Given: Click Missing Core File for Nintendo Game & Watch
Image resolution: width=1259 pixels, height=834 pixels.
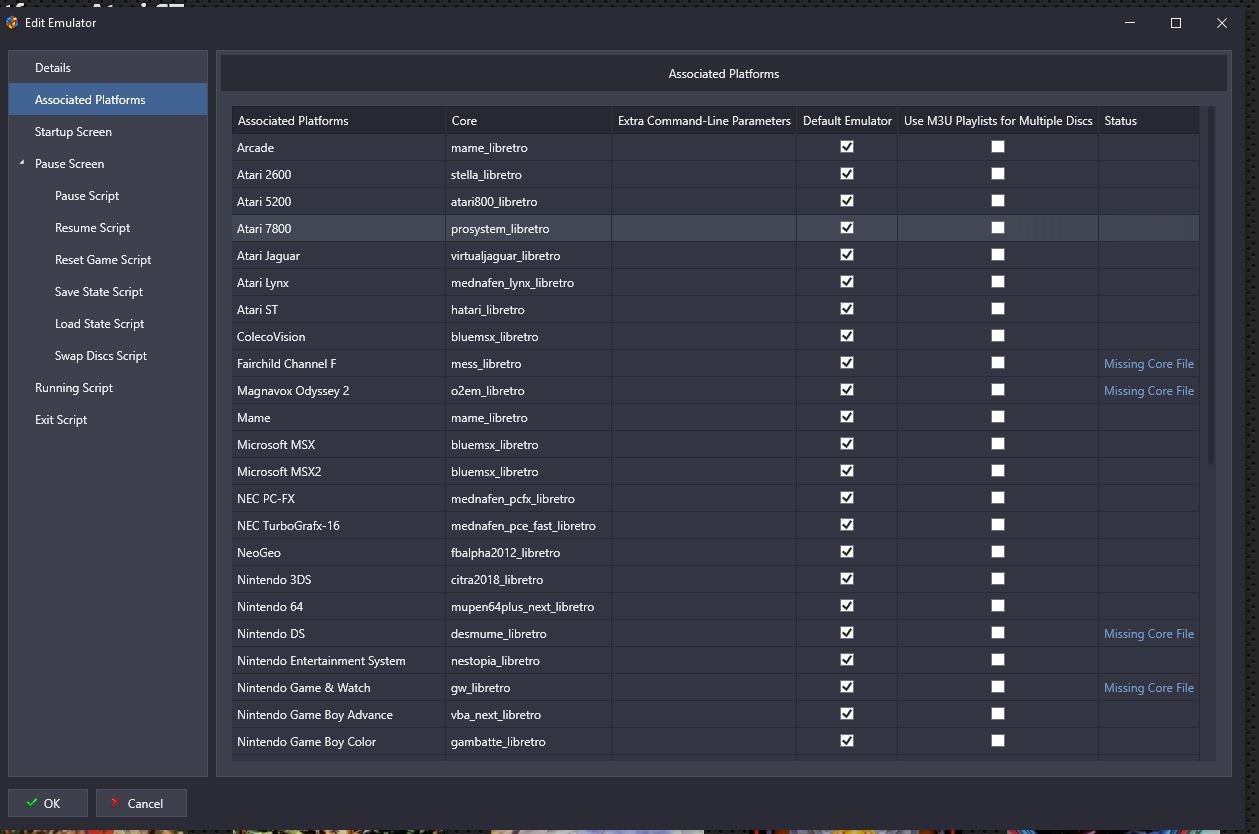Looking at the screenshot, I should (1149, 688).
